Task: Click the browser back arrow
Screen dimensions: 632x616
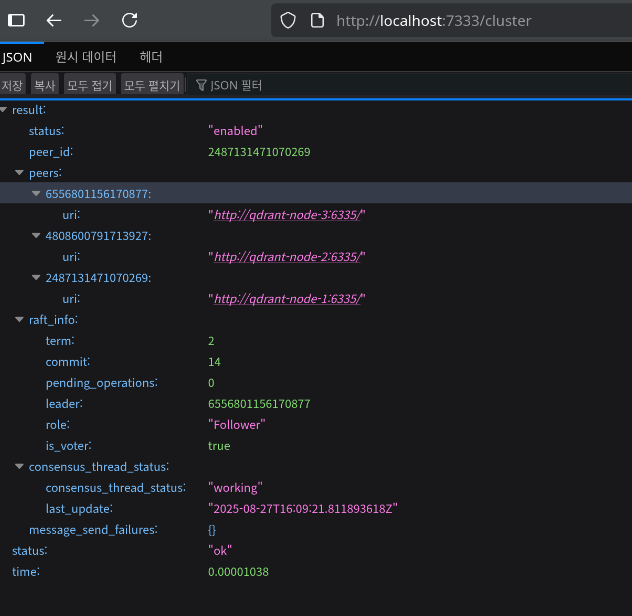Action: pos(54,20)
